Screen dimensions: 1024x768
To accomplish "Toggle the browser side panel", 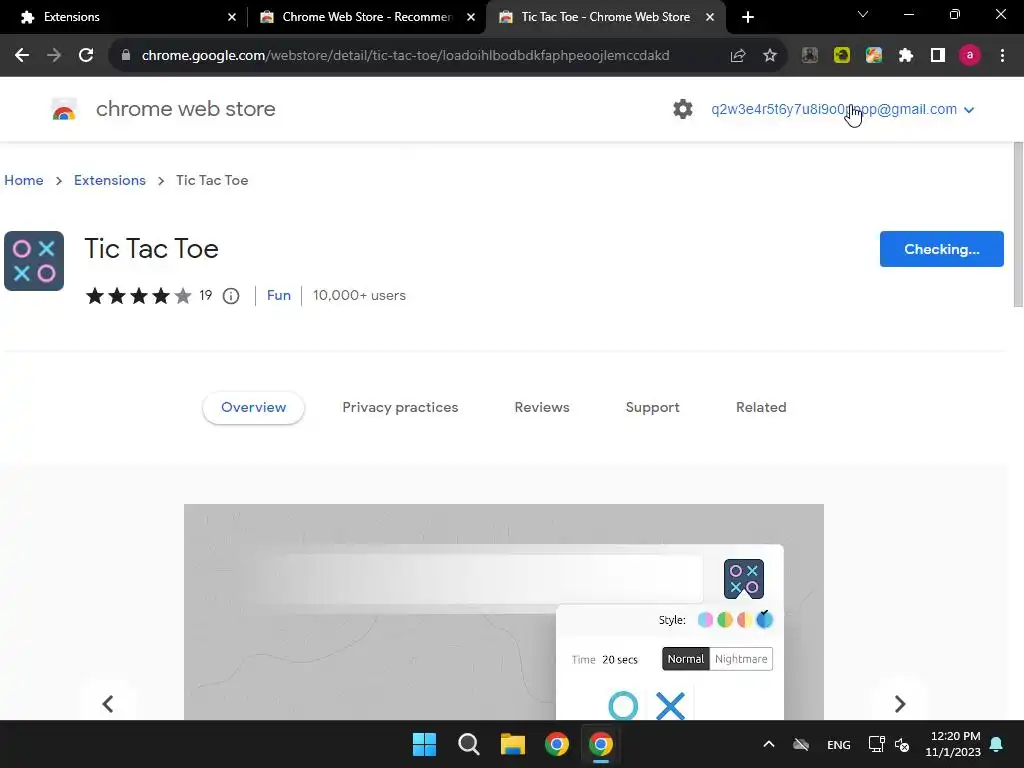I will (938, 56).
